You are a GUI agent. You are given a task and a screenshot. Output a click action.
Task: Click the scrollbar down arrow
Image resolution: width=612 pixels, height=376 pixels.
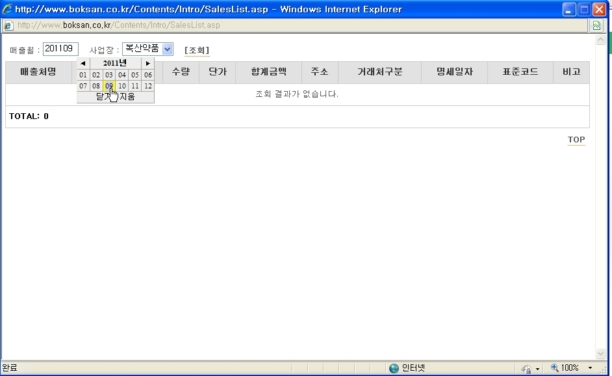[x=600, y=354]
